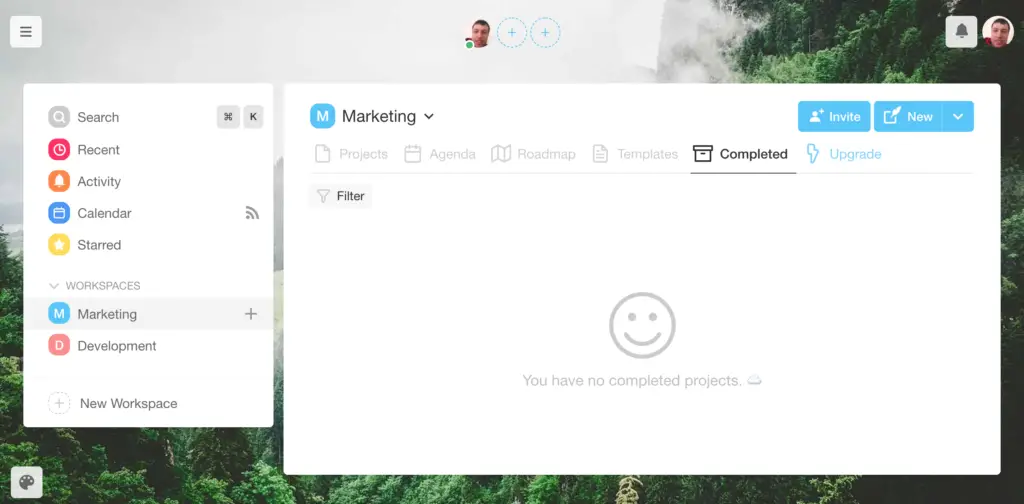
Task: Click the second dashed add-member circle
Action: click(545, 33)
